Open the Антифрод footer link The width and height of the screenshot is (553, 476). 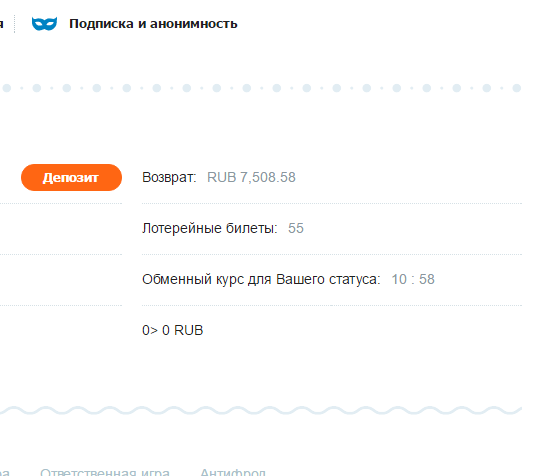pyautogui.click(x=233, y=472)
